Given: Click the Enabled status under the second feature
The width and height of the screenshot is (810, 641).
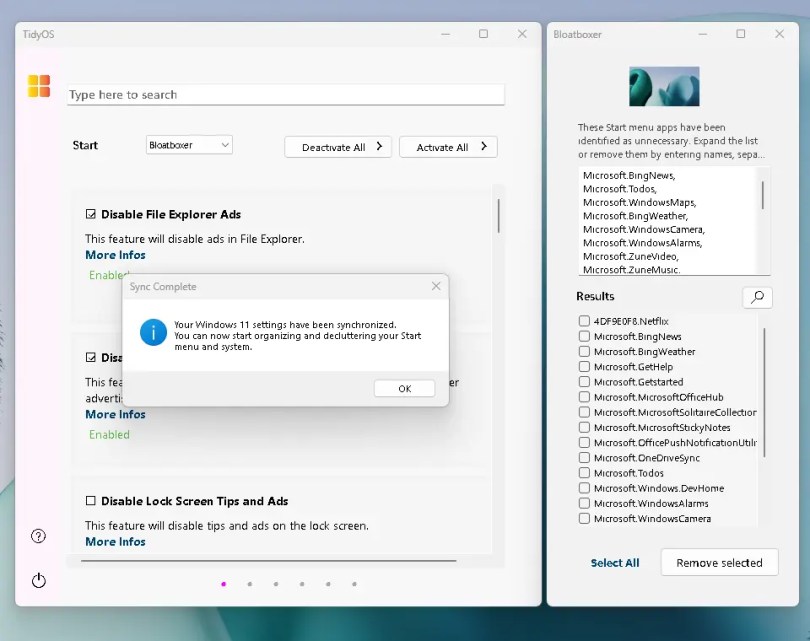Looking at the screenshot, I should pos(109,434).
